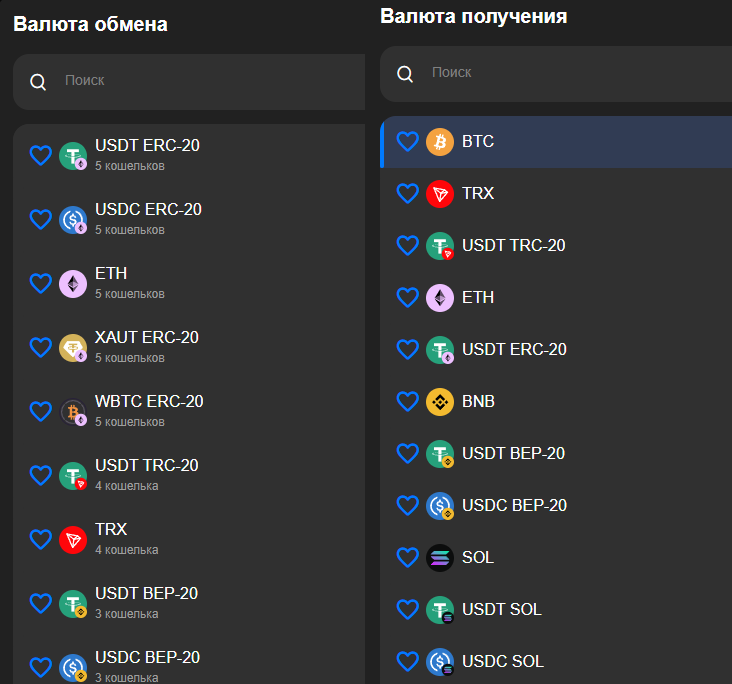Click USDC ERC-20 coin icon
732x684 pixels.
(x=73, y=220)
